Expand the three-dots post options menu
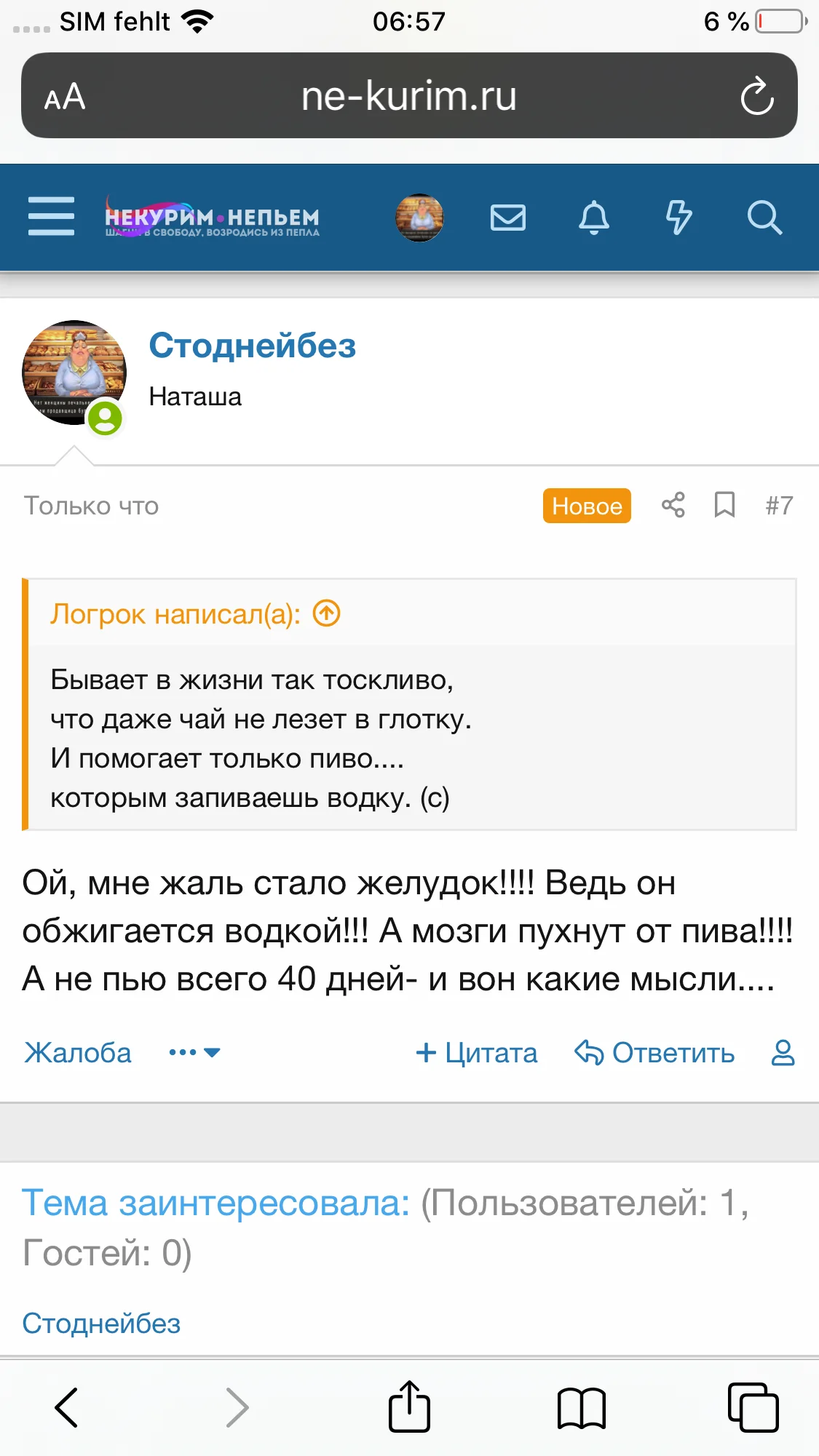 [x=194, y=1052]
